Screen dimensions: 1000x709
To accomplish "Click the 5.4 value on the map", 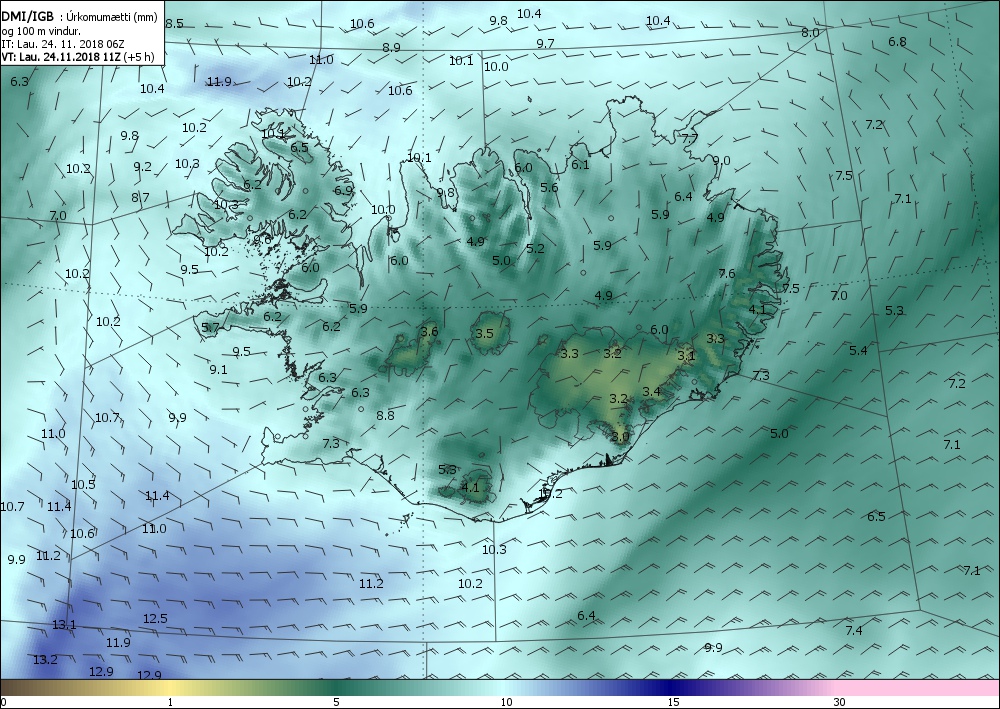I will pos(858,351).
